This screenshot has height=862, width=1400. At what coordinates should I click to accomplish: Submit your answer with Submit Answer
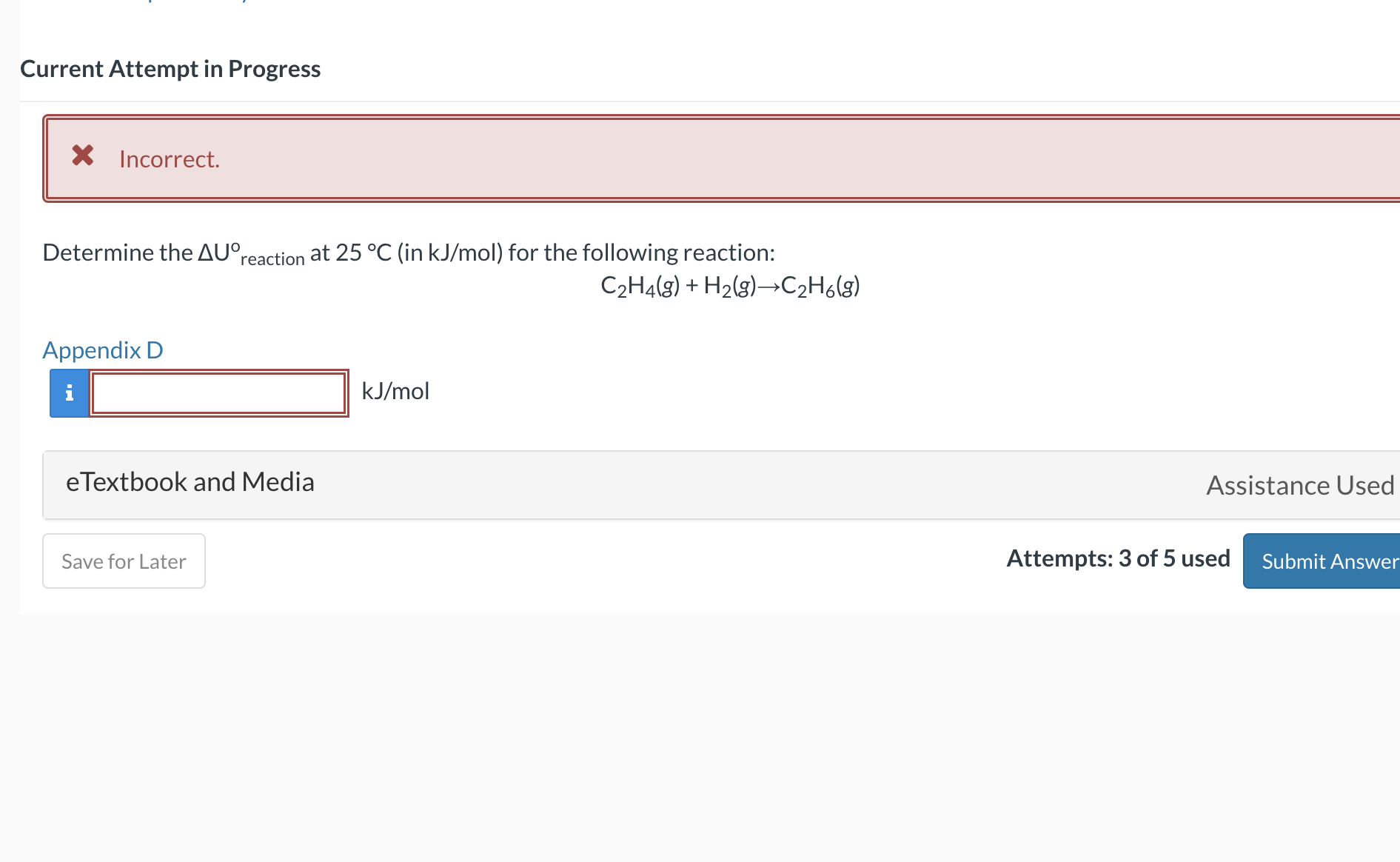(1330, 561)
